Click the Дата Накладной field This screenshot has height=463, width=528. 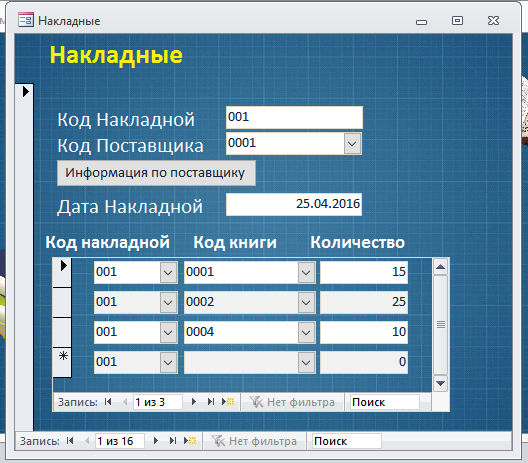click(294, 204)
